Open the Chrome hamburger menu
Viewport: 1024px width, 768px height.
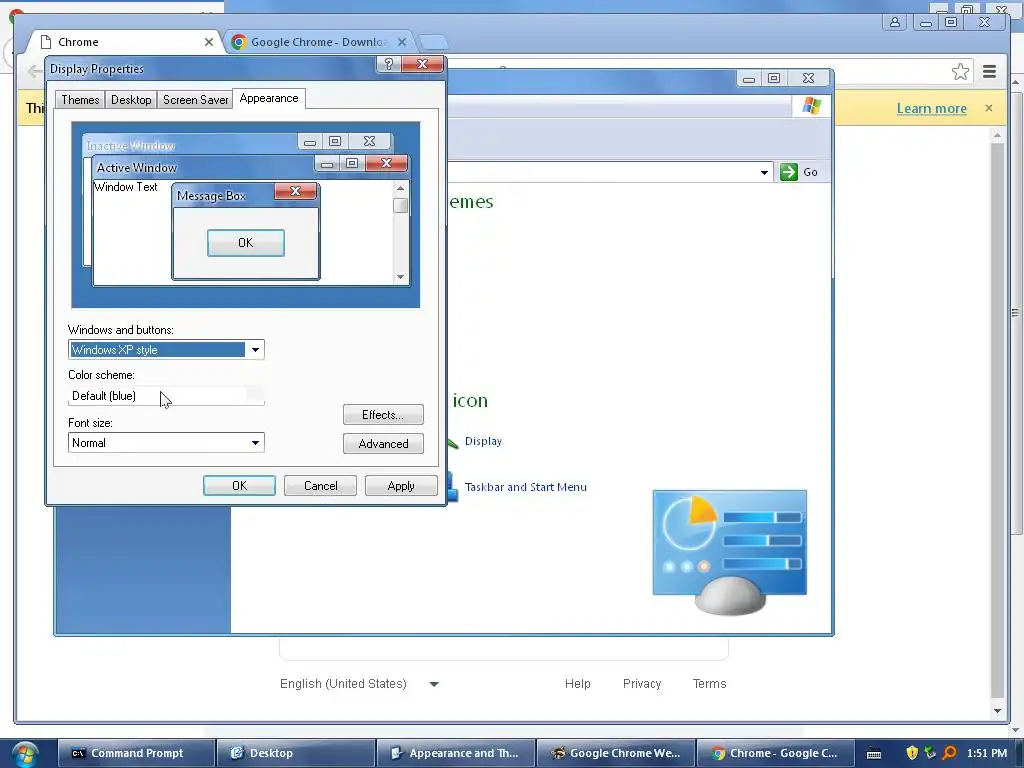click(x=989, y=72)
